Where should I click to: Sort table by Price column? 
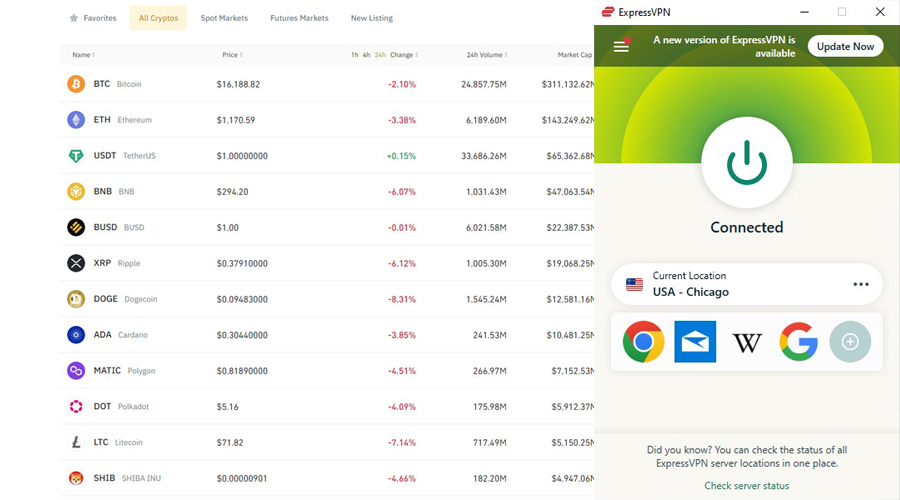point(232,55)
